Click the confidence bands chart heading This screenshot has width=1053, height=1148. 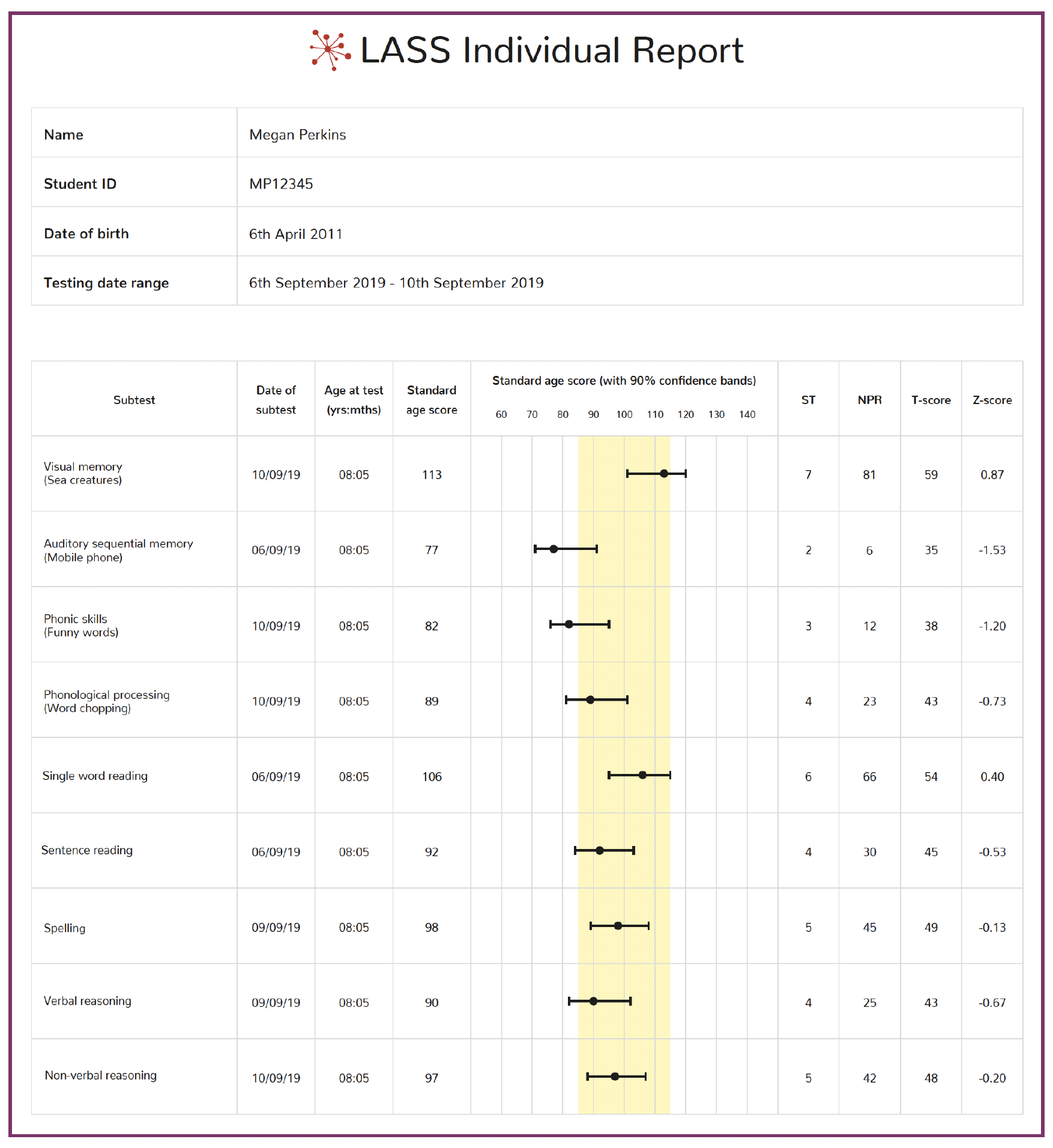click(x=624, y=381)
